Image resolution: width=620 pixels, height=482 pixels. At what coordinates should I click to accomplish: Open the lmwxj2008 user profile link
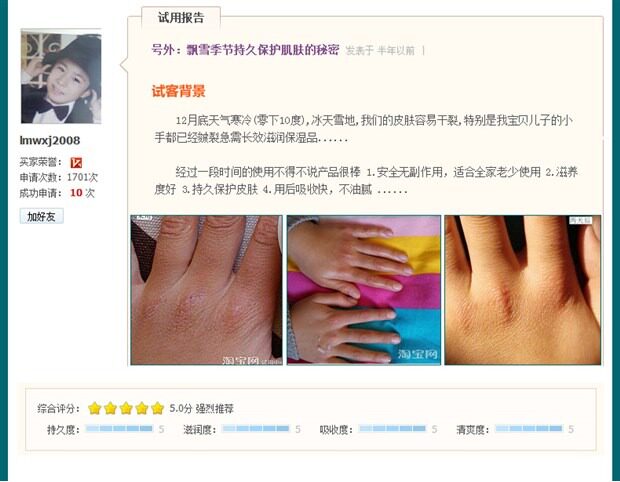pyautogui.click(x=50, y=140)
